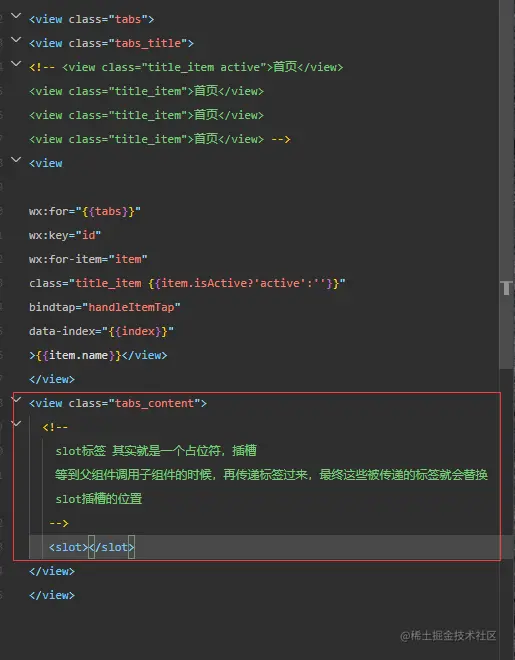Click the item.isActive class expression
Viewport: 515px width, 660px height.
pos(244,283)
